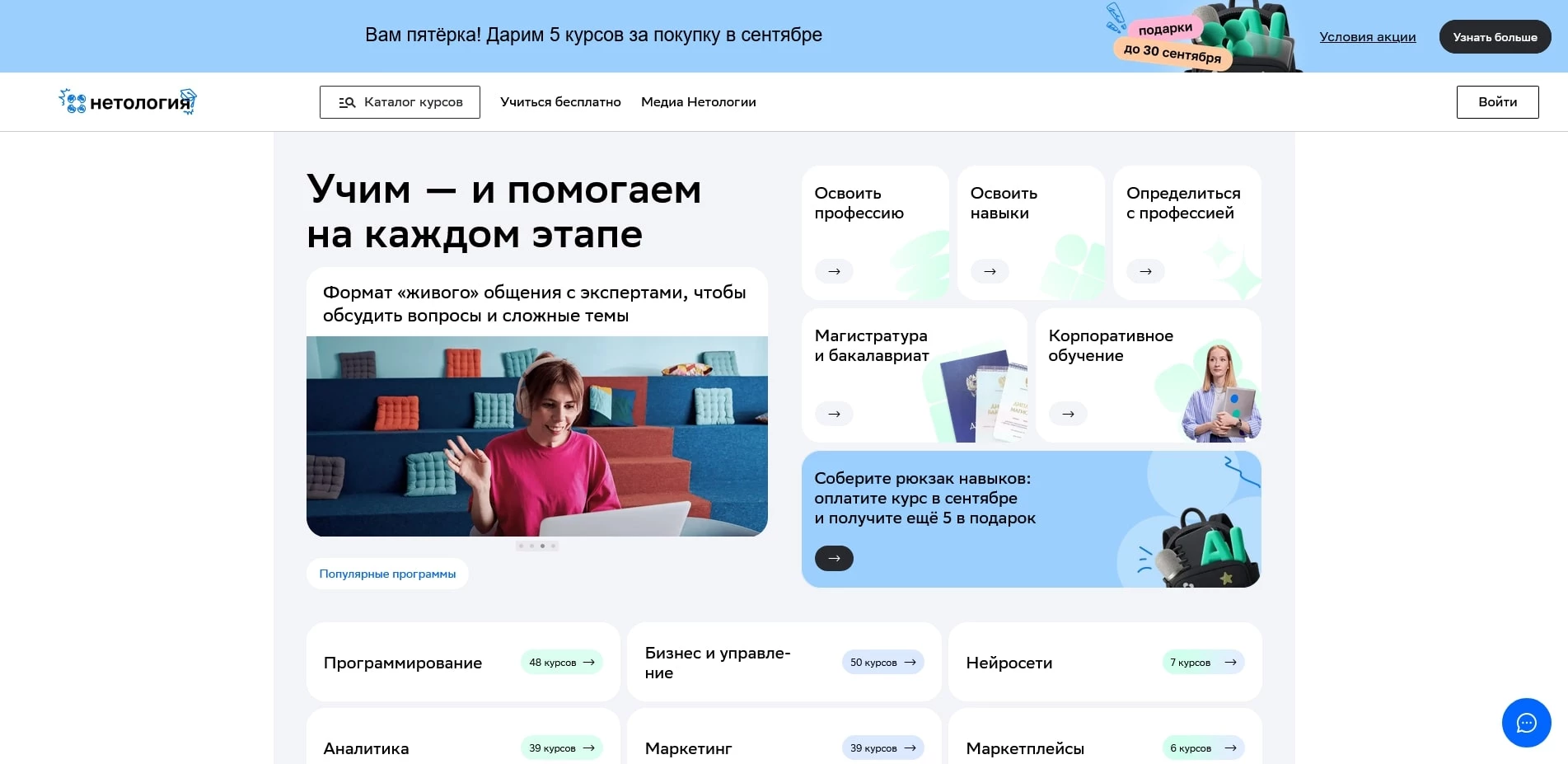Click the arrow beside Аналитика 39 курсов
The height and width of the screenshot is (764, 1568).
588,748
